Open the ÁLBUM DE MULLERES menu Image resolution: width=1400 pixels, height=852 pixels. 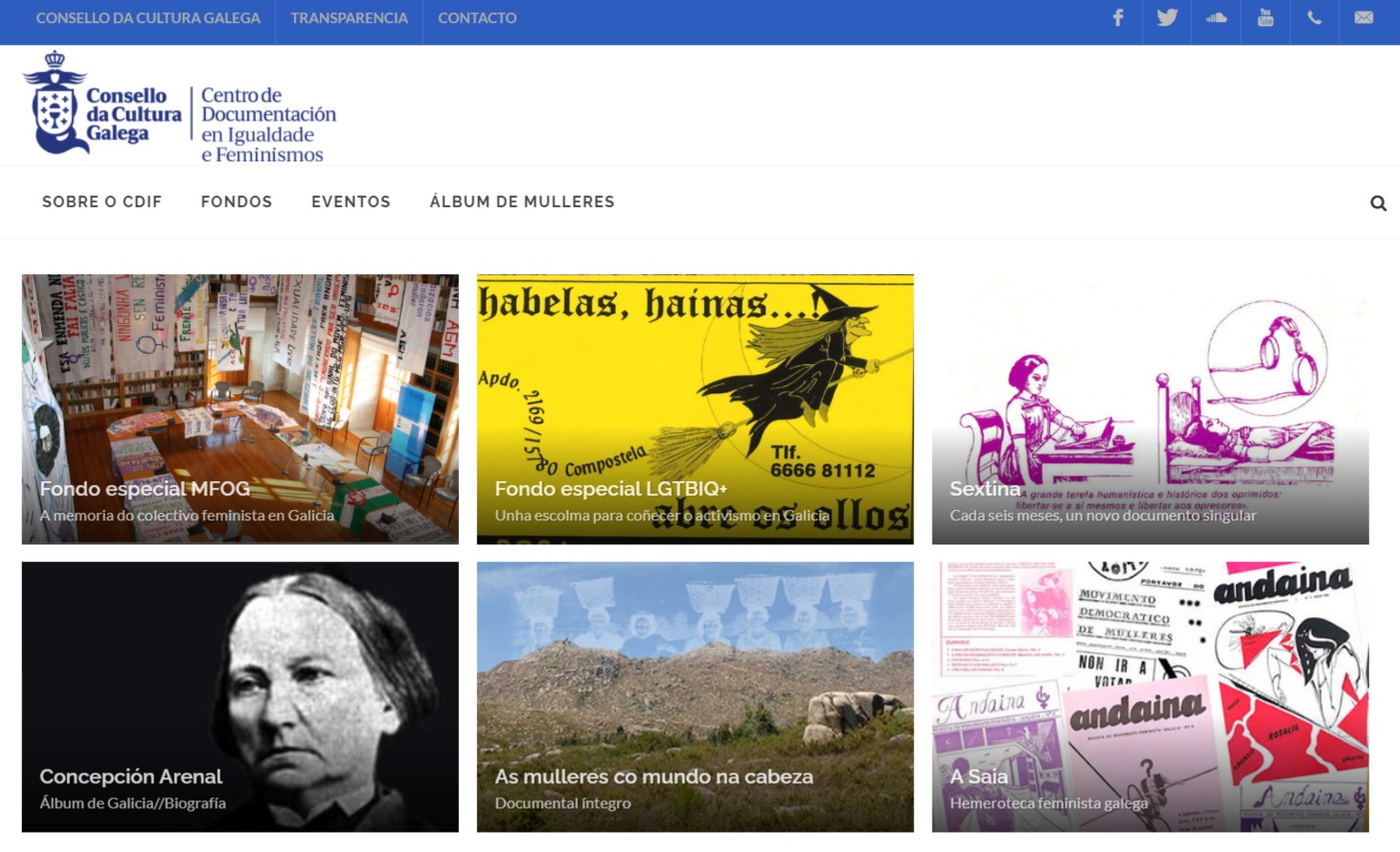pos(522,201)
